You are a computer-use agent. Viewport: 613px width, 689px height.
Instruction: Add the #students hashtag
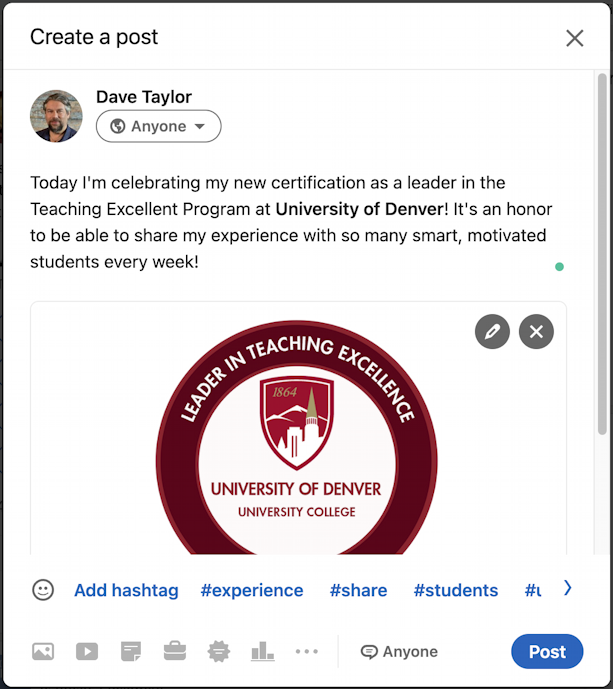456,590
